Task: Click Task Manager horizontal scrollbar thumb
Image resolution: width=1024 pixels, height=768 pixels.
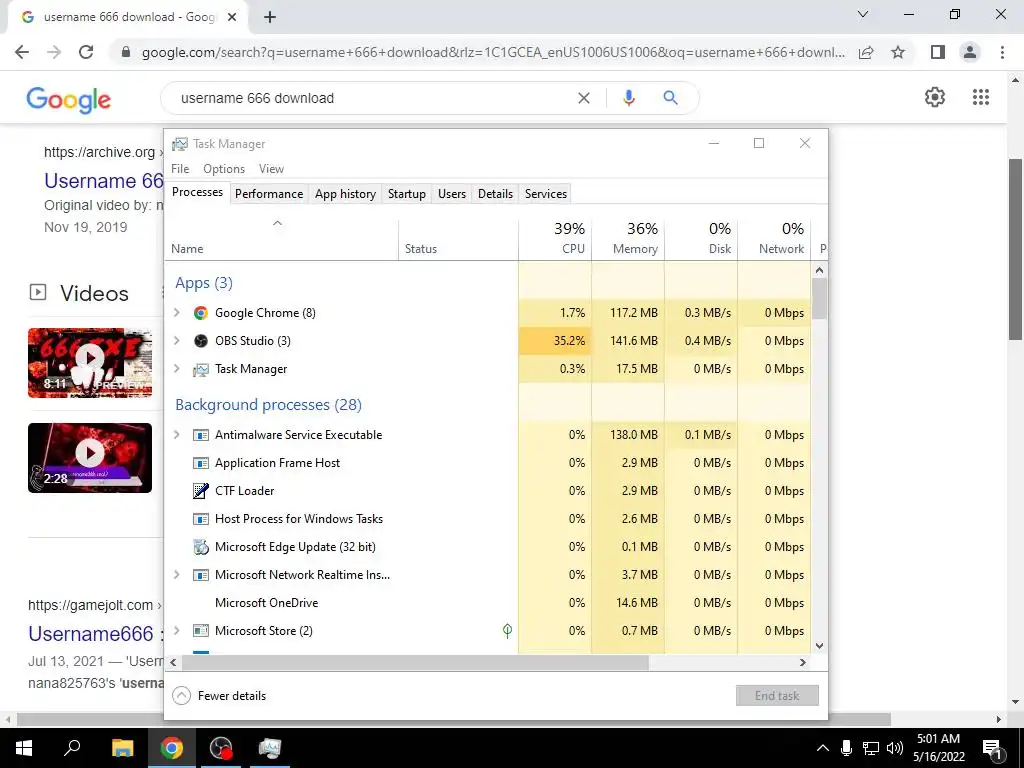Action: [x=415, y=662]
